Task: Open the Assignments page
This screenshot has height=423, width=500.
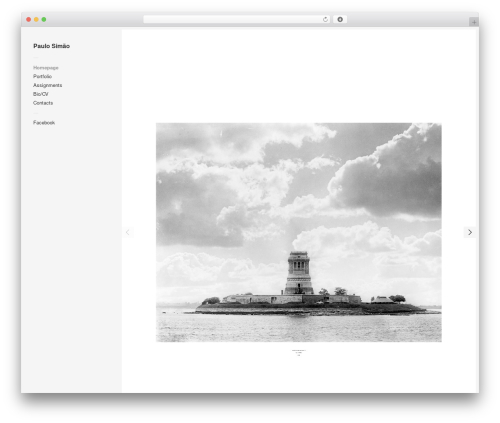Action: (x=47, y=85)
